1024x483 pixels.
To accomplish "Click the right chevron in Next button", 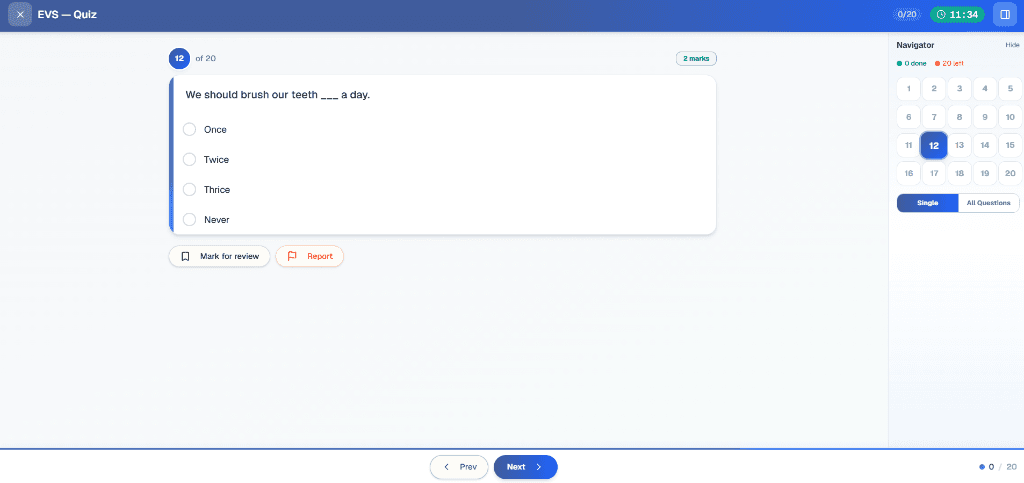I will 539,467.
